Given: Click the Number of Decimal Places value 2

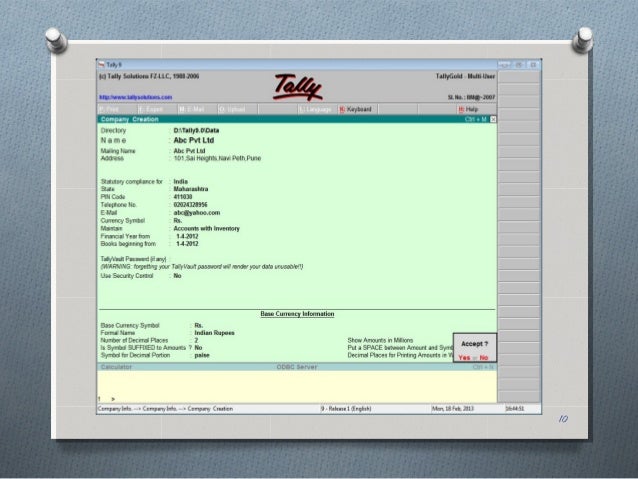Looking at the screenshot, I should (196, 341).
